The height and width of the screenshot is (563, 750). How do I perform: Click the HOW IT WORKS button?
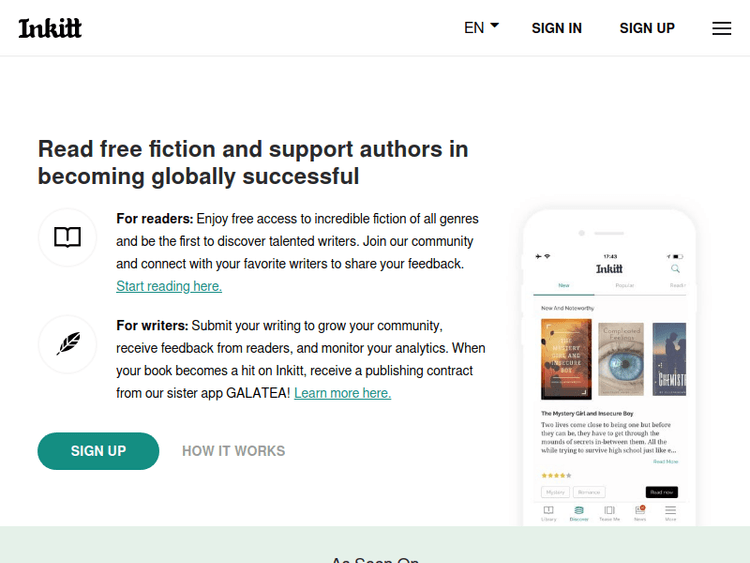(233, 451)
